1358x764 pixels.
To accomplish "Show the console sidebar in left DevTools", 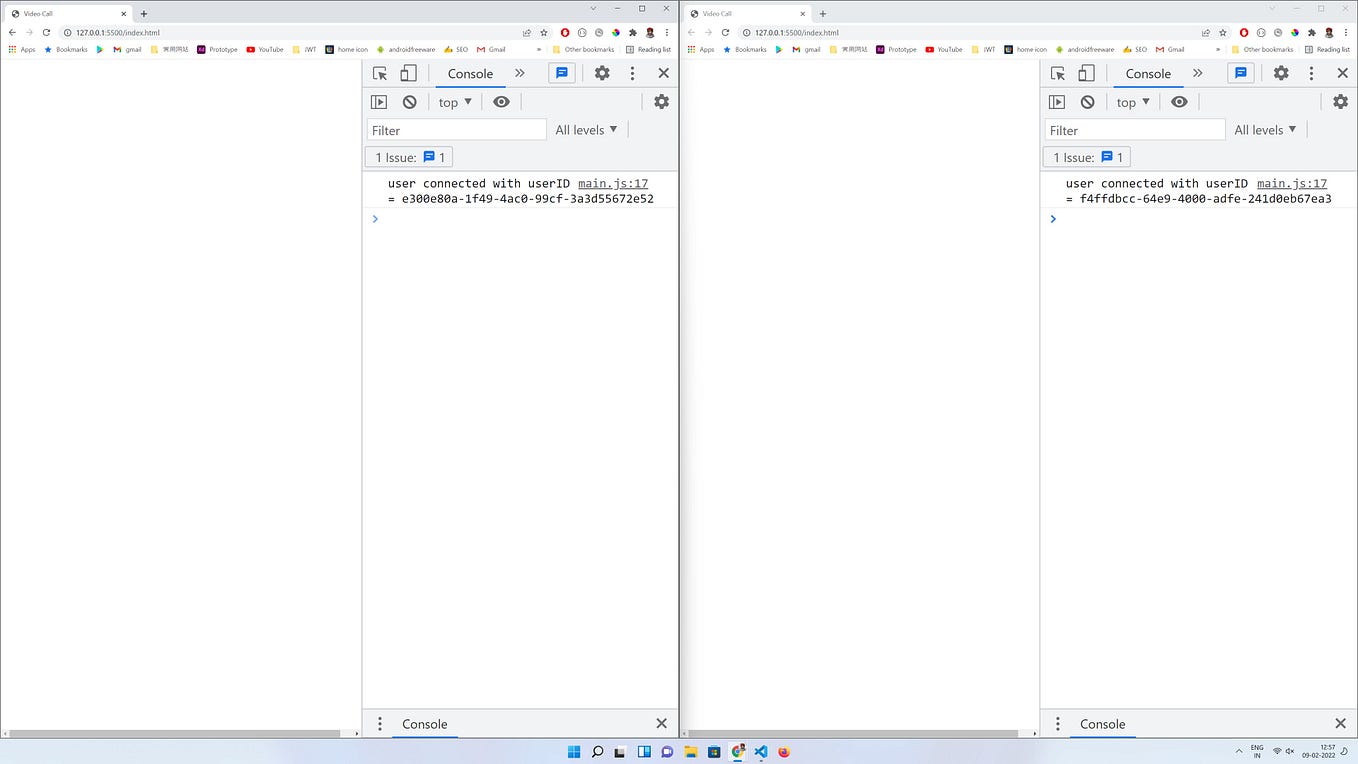I will coord(379,101).
